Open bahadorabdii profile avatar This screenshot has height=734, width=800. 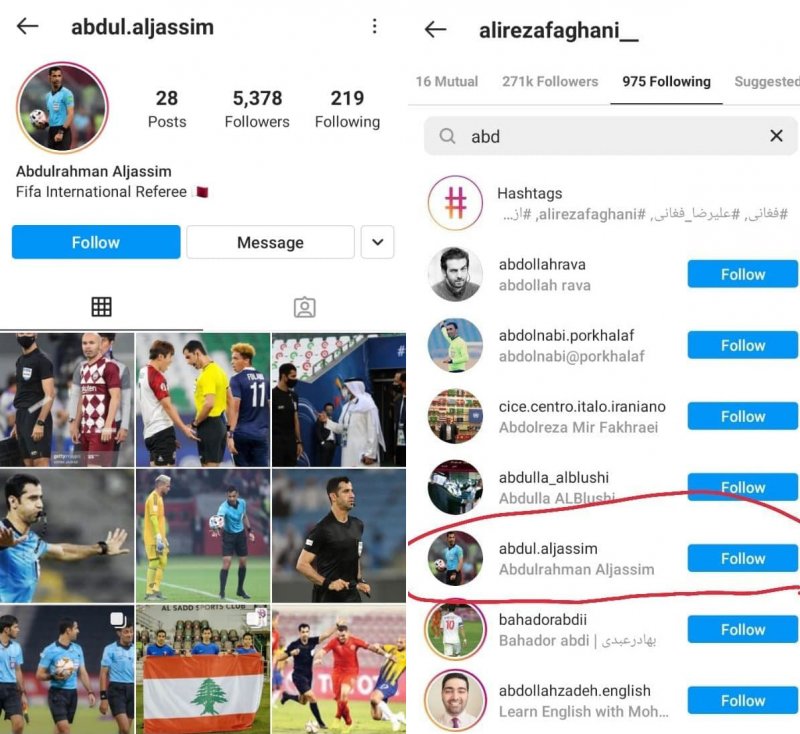(x=455, y=629)
